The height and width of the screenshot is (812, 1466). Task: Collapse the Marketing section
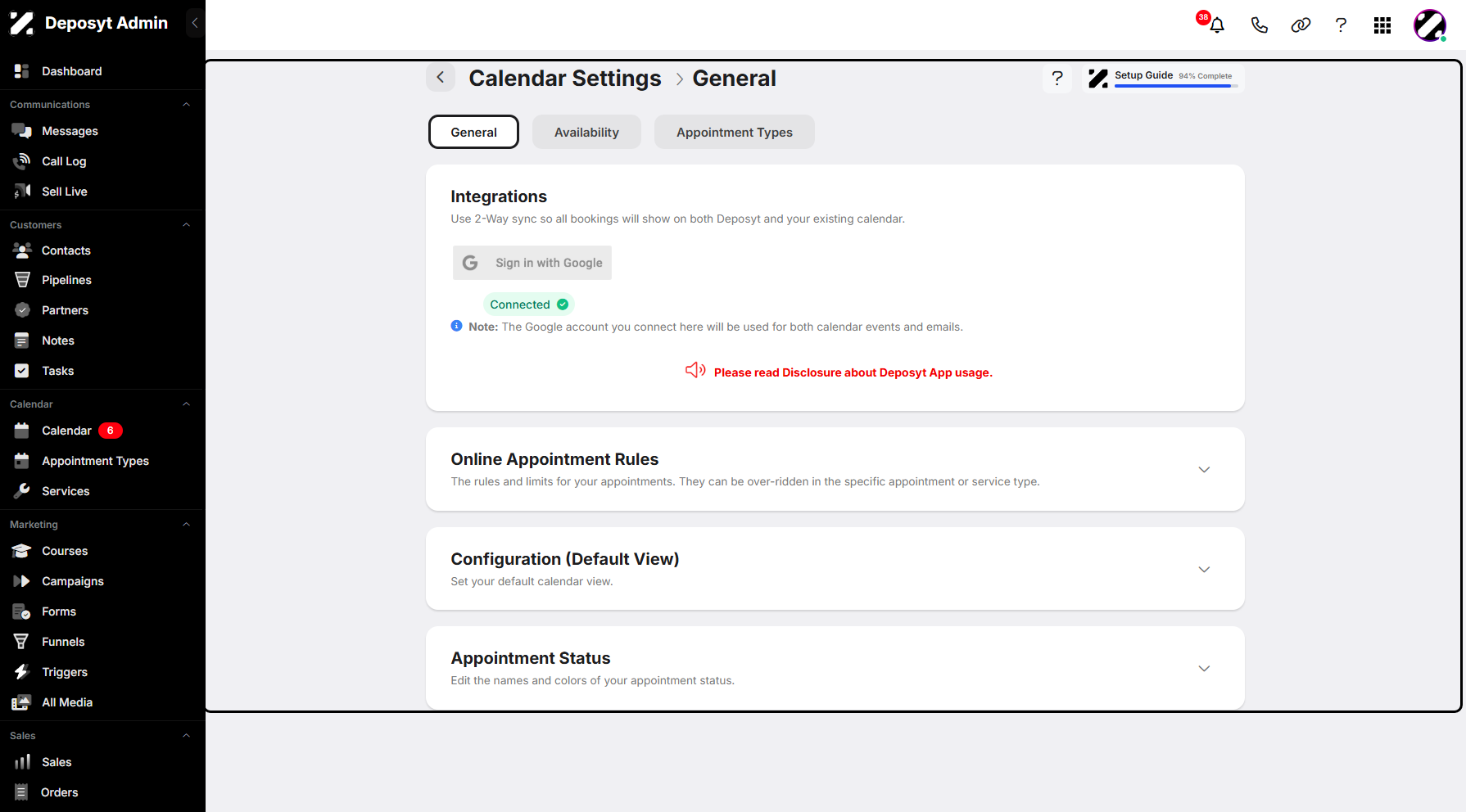[x=187, y=525]
